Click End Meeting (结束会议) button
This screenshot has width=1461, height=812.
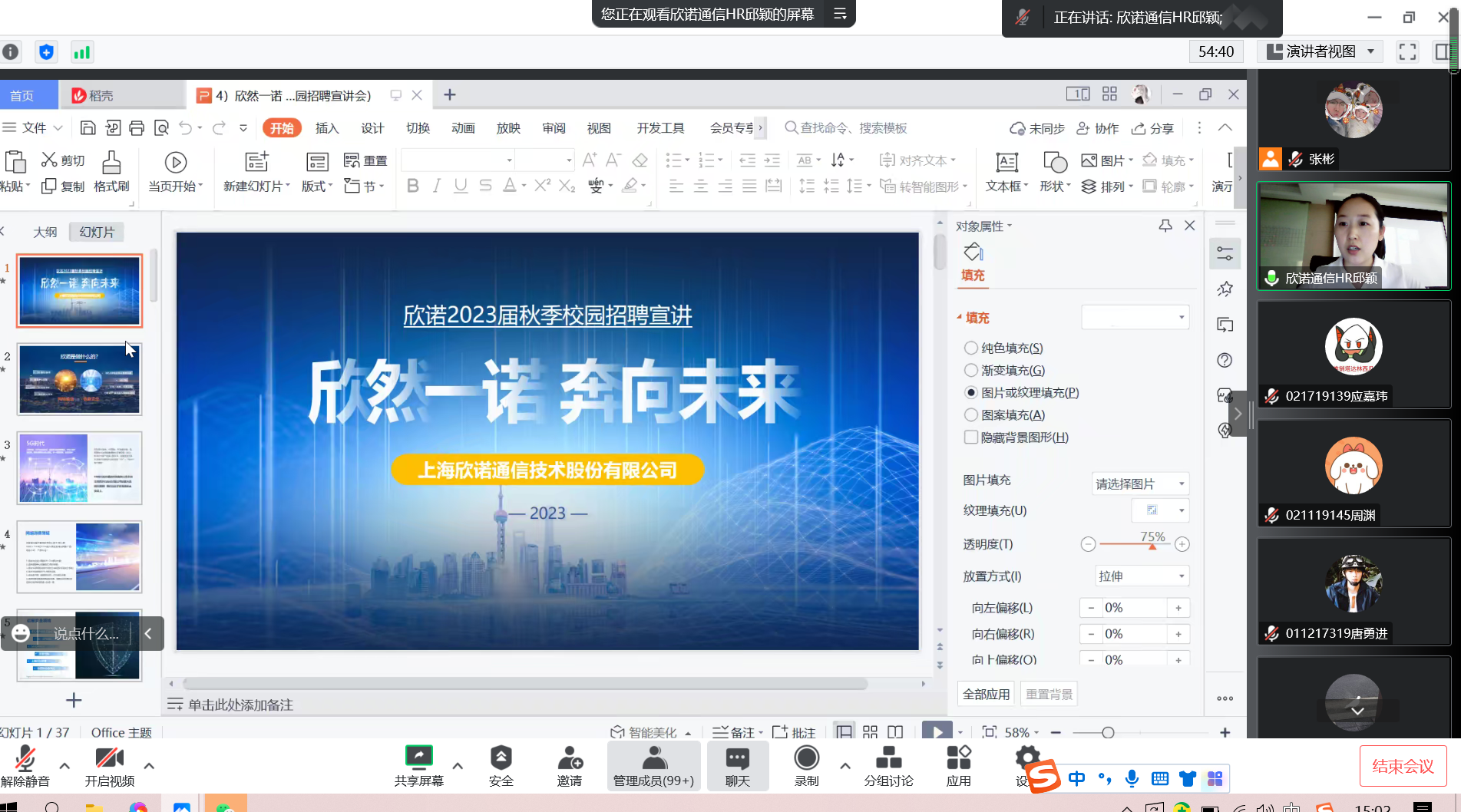click(x=1403, y=766)
